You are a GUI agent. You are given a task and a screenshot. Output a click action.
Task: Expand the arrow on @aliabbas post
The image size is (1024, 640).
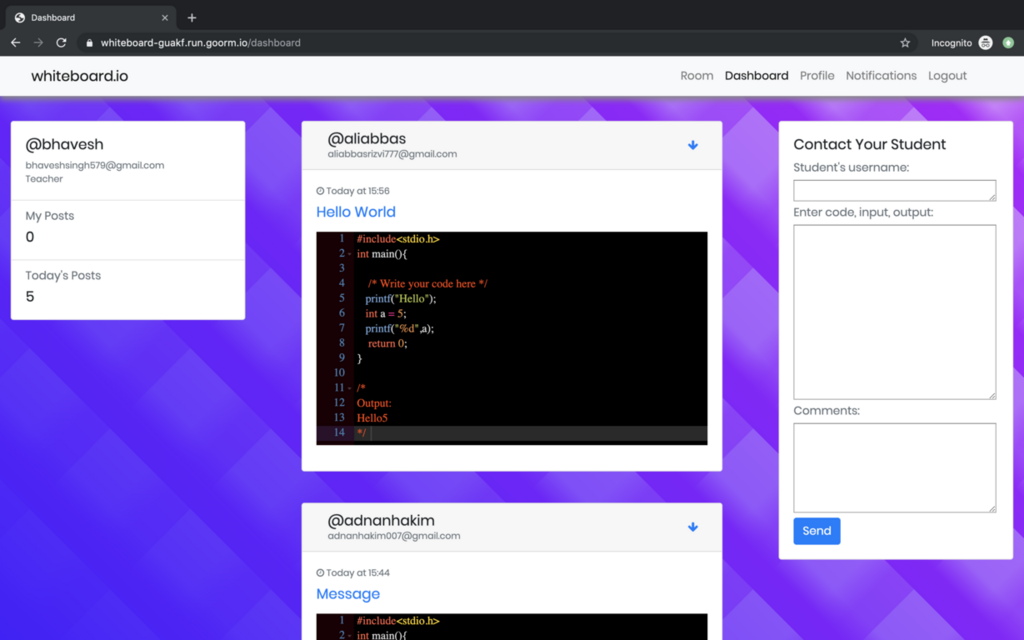693,145
